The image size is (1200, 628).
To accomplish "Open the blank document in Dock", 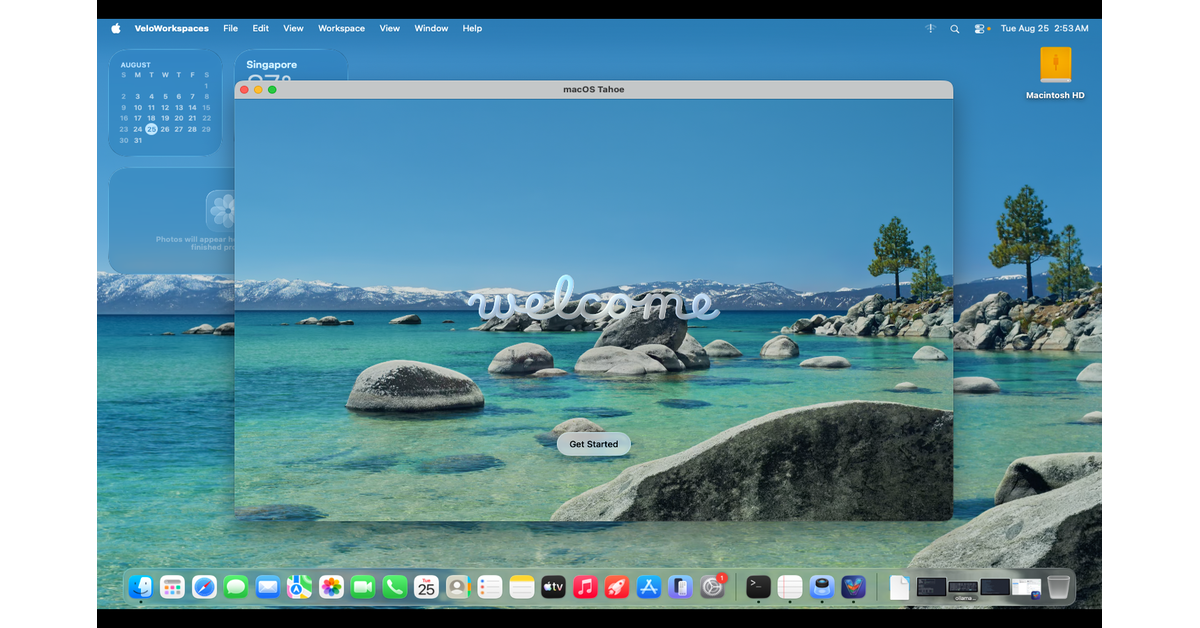I will (x=899, y=587).
